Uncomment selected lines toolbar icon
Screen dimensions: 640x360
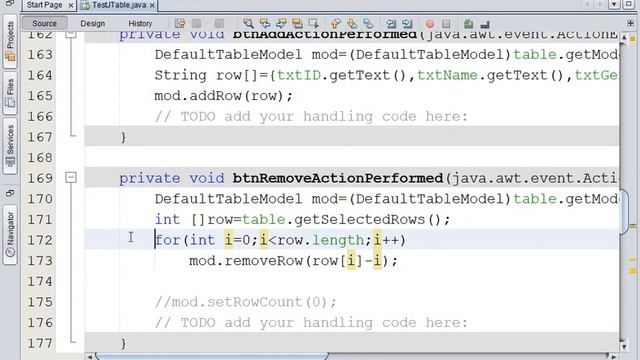tap(485, 24)
